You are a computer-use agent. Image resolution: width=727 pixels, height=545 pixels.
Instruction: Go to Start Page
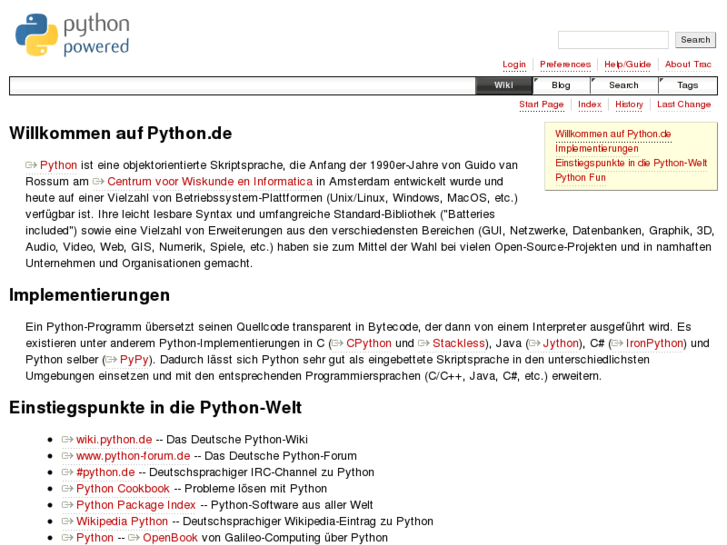[542, 105]
